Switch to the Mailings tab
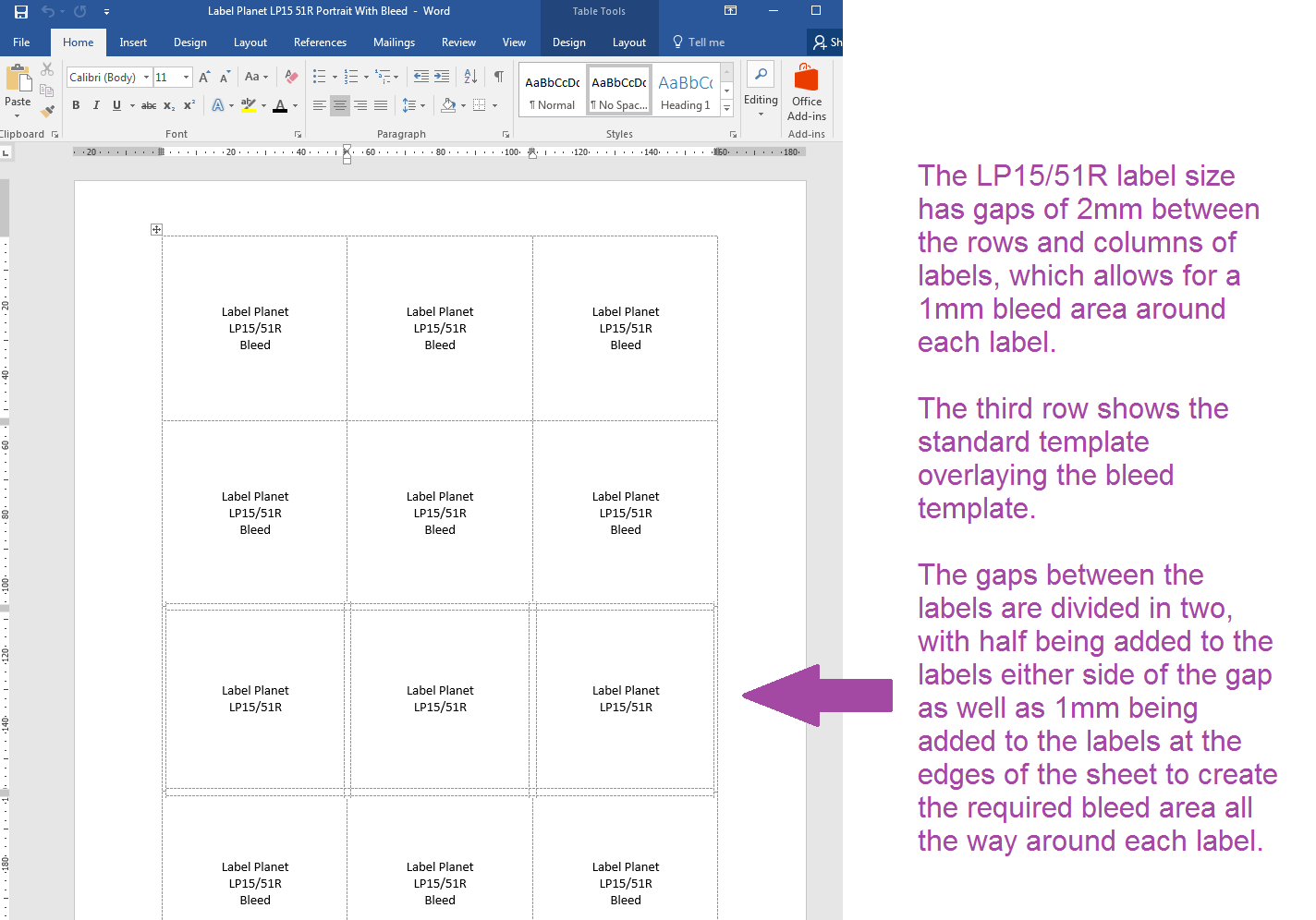The height and width of the screenshot is (920, 1316). point(394,42)
